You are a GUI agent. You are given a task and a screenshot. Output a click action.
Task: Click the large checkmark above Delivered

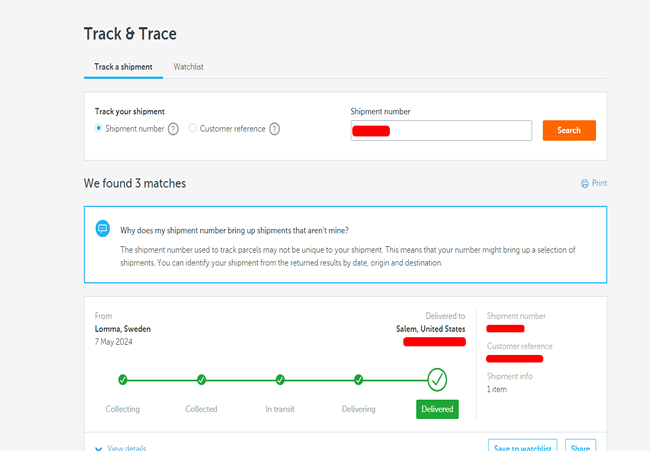tap(437, 379)
